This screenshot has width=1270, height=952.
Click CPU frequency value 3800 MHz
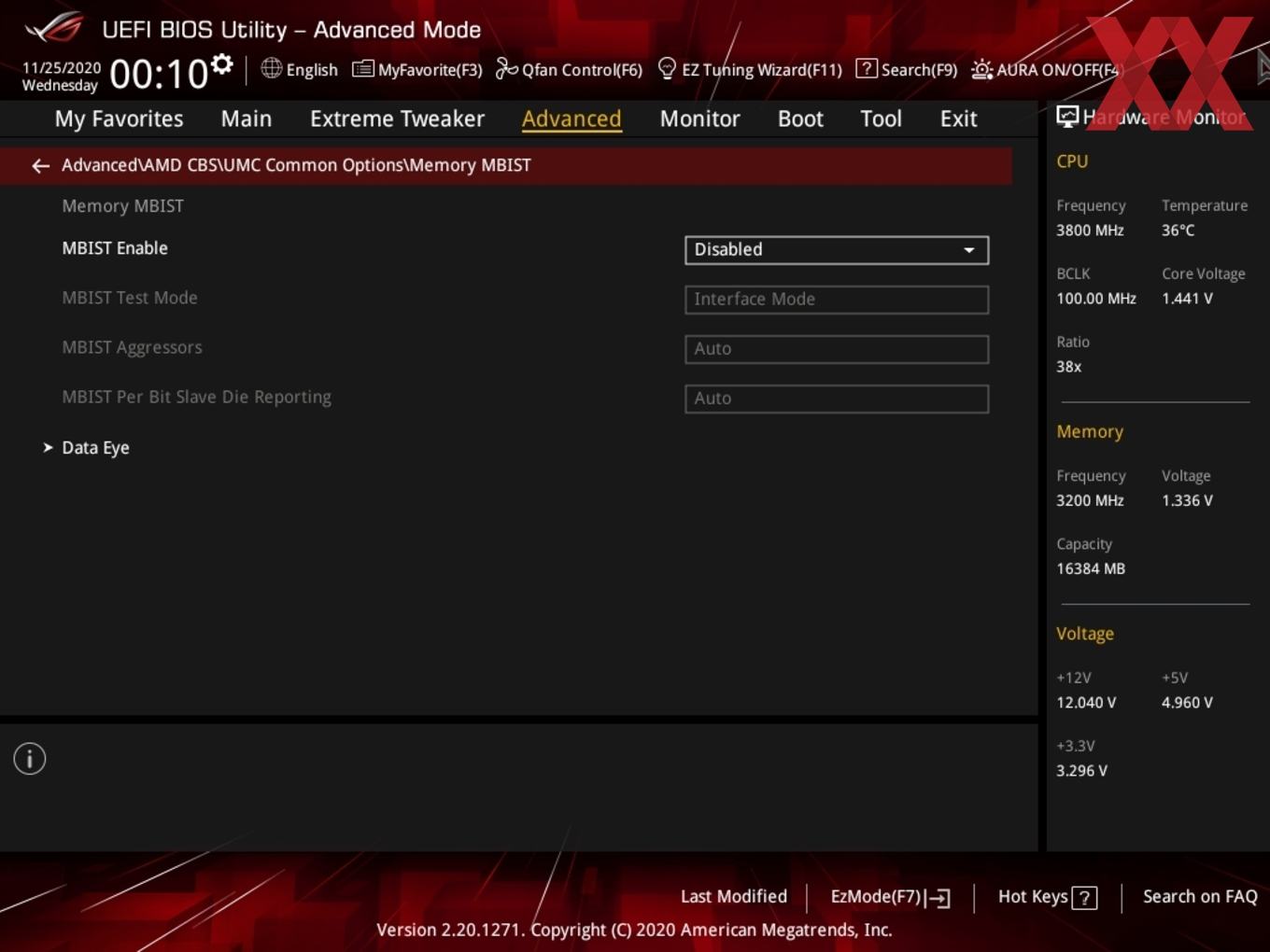tap(1090, 231)
